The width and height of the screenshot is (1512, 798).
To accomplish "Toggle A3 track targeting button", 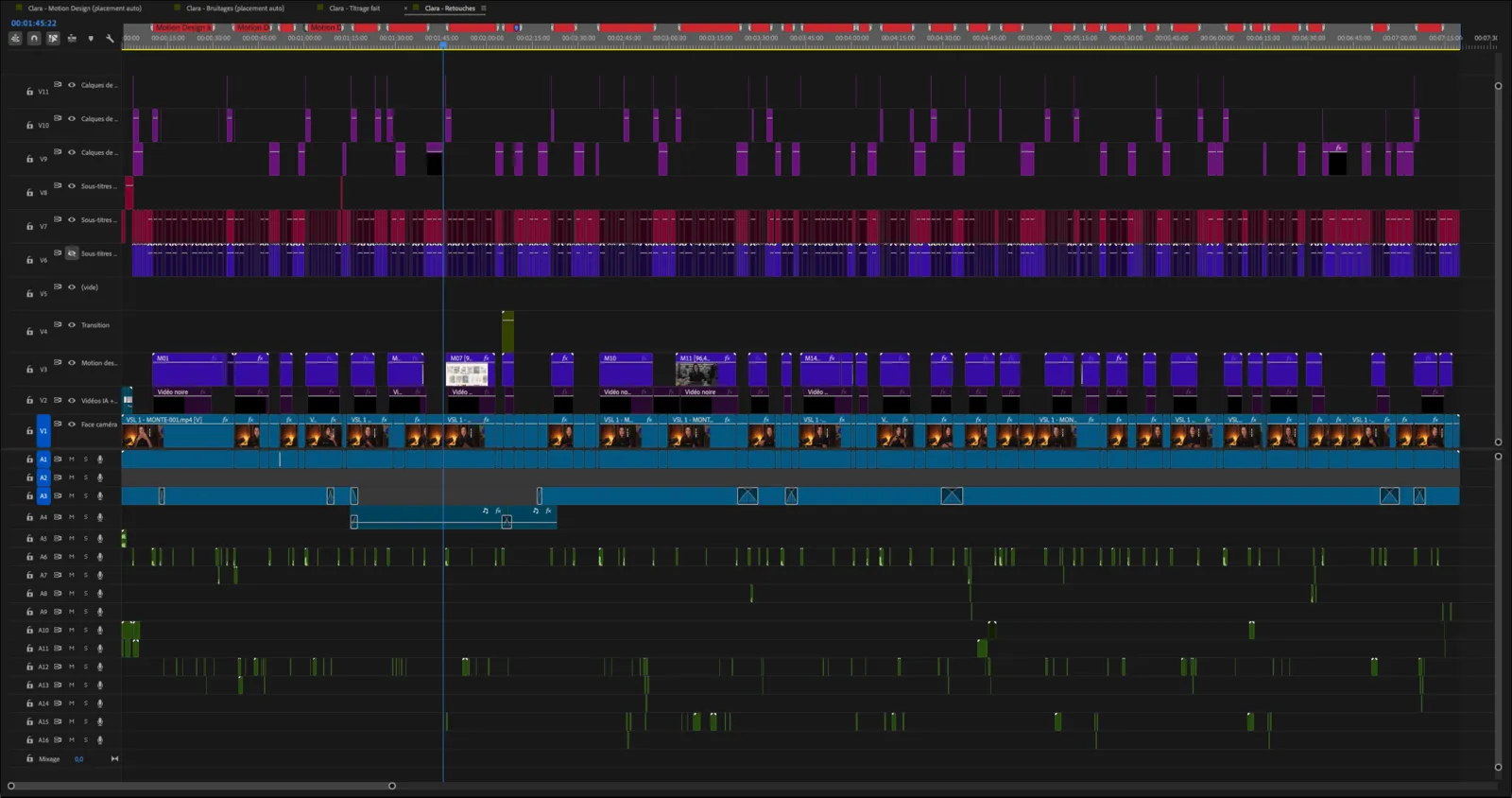I will (43, 496).
